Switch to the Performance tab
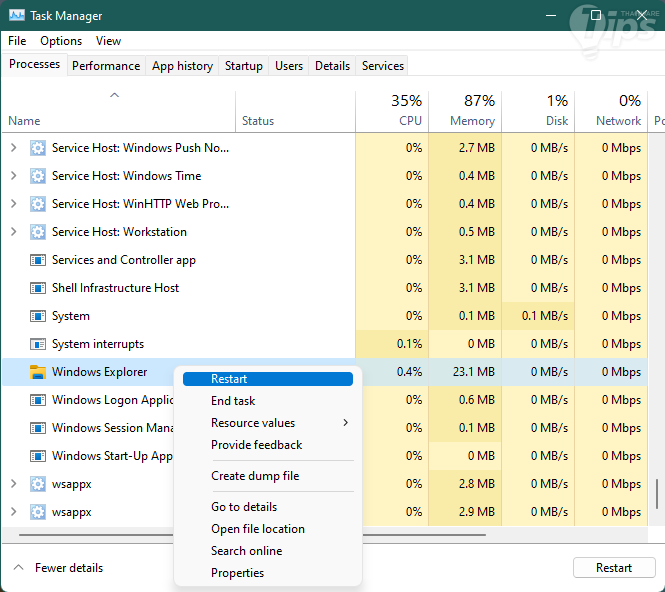The width and height of the screenshot is (665, 592). pos(106,66)
